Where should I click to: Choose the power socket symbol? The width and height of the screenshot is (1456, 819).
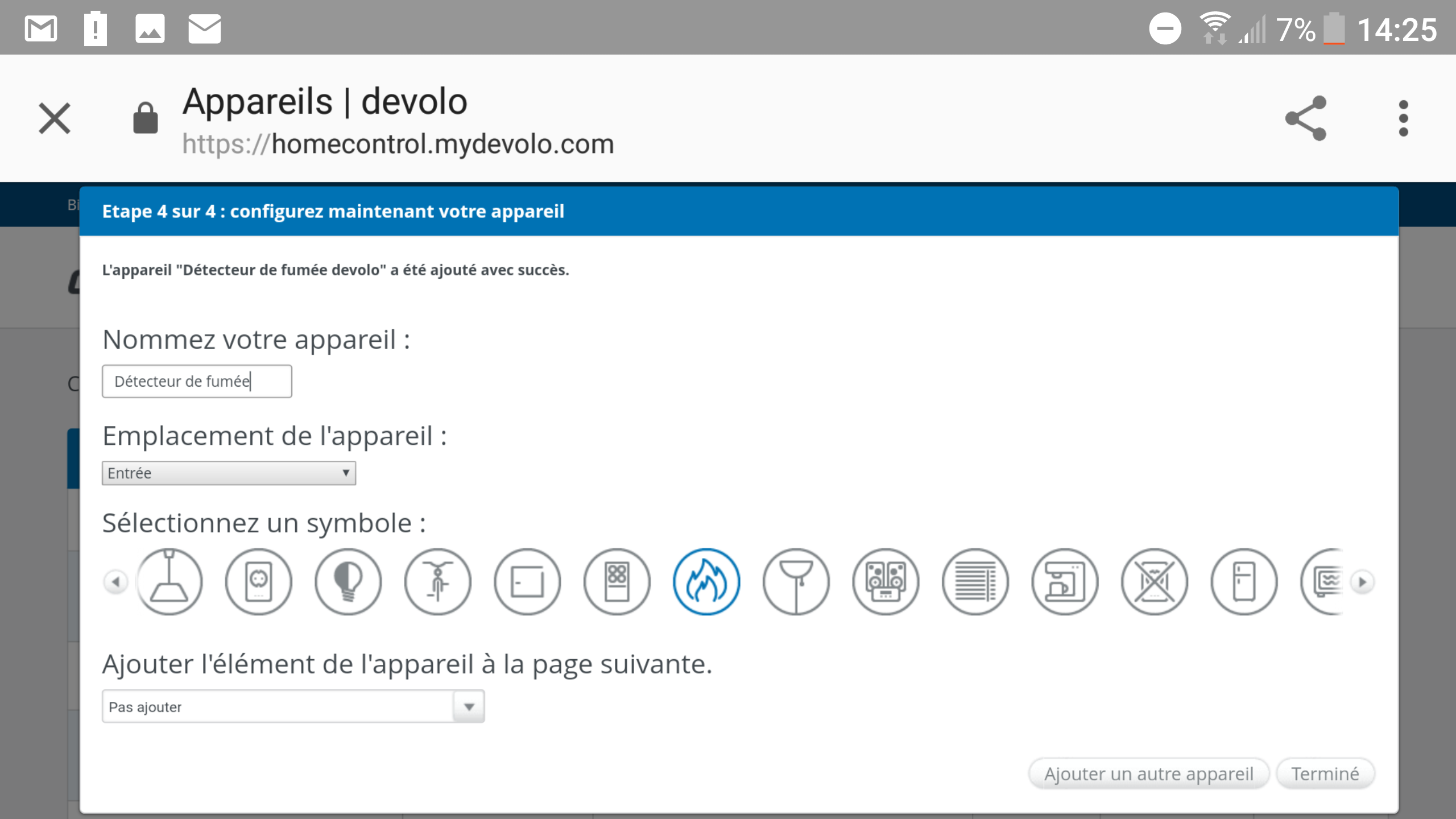258,581
